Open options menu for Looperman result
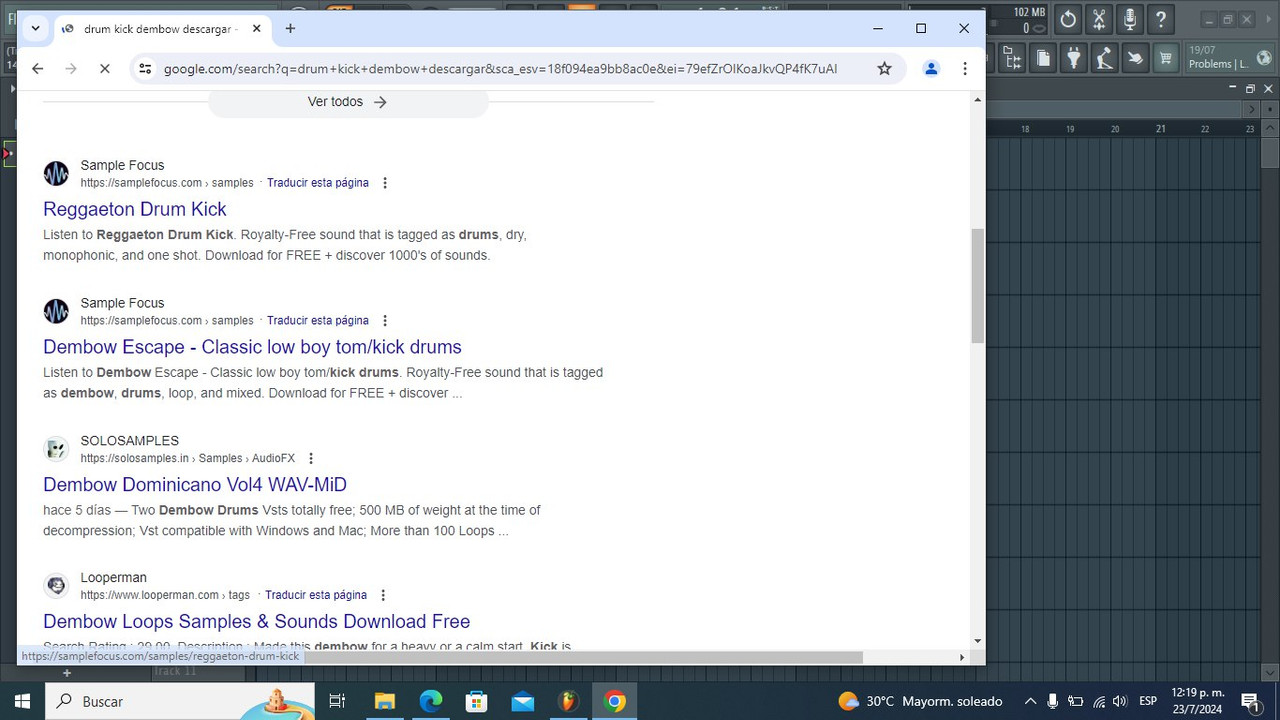Viewport: 1280px width, 720px height. click(x=383, y=595)
